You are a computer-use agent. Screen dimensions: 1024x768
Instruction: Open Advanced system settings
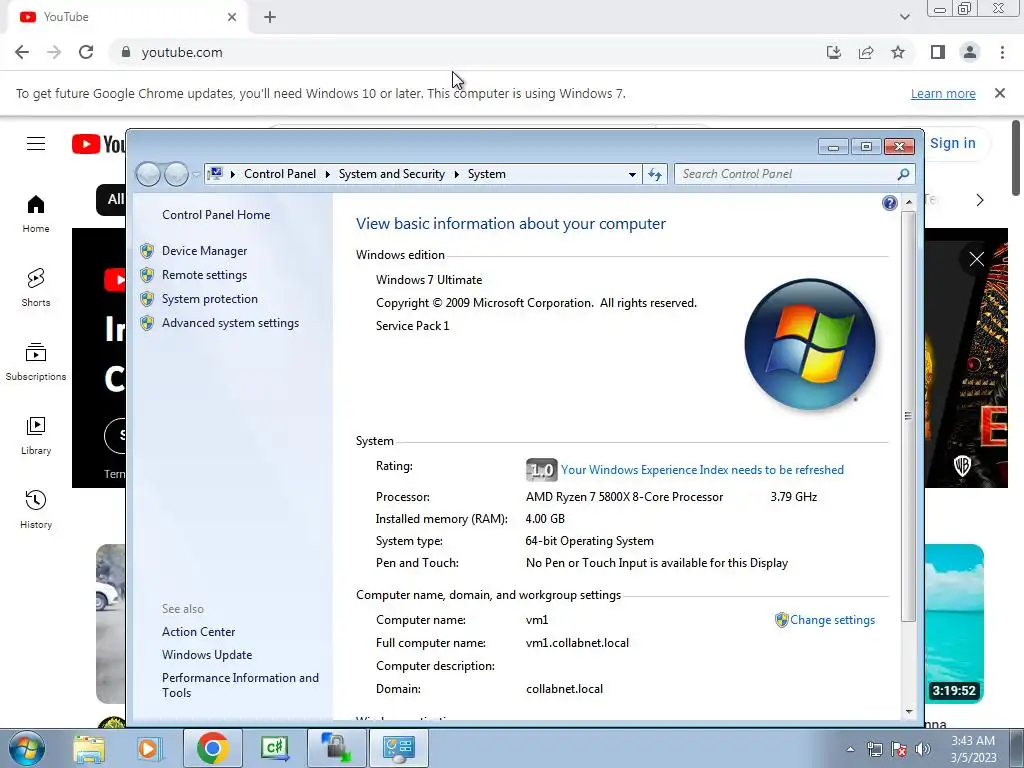231,323
